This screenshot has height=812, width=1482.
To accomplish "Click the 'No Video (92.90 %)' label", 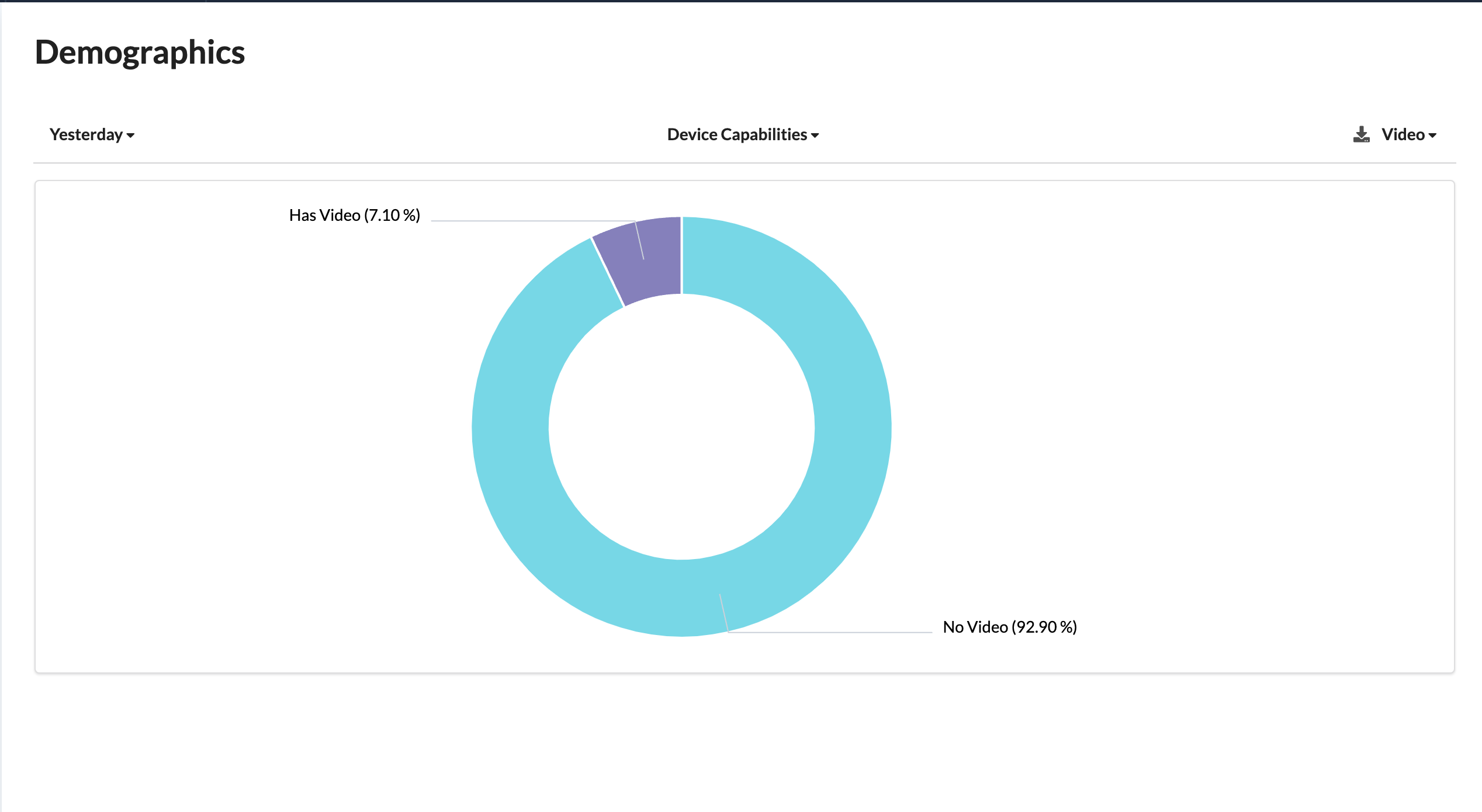I will click(x=1010, y=627).
